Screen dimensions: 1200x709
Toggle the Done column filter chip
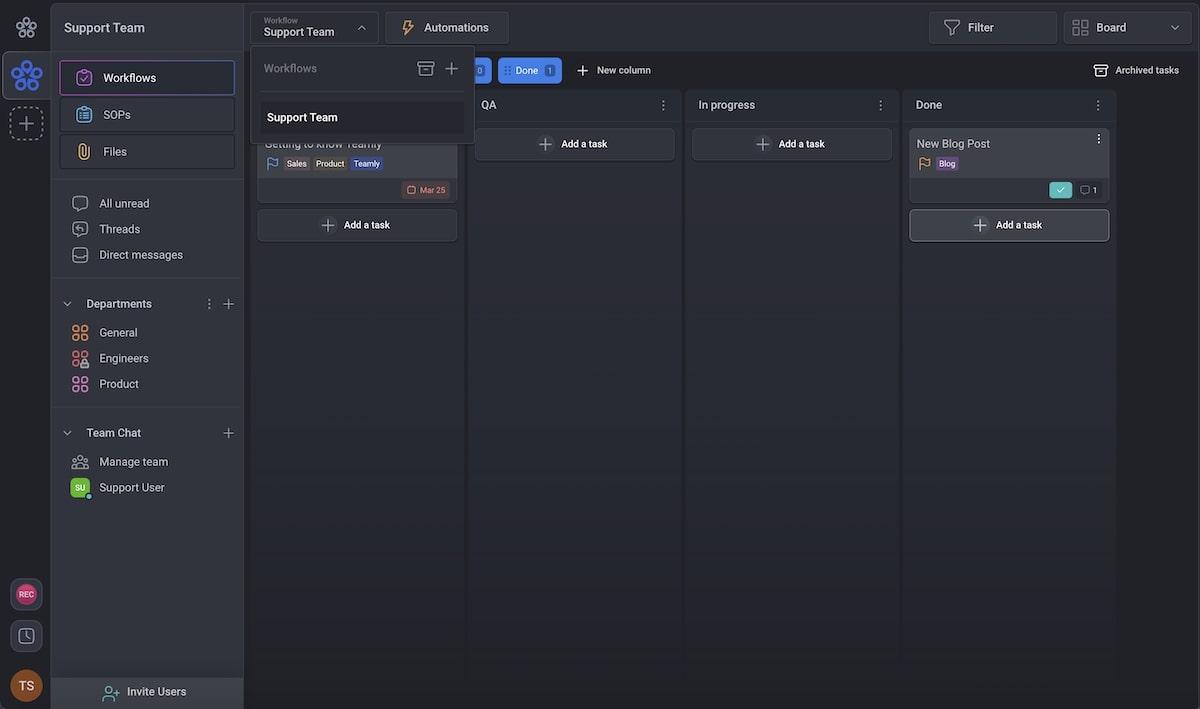[x=529, y=71]
